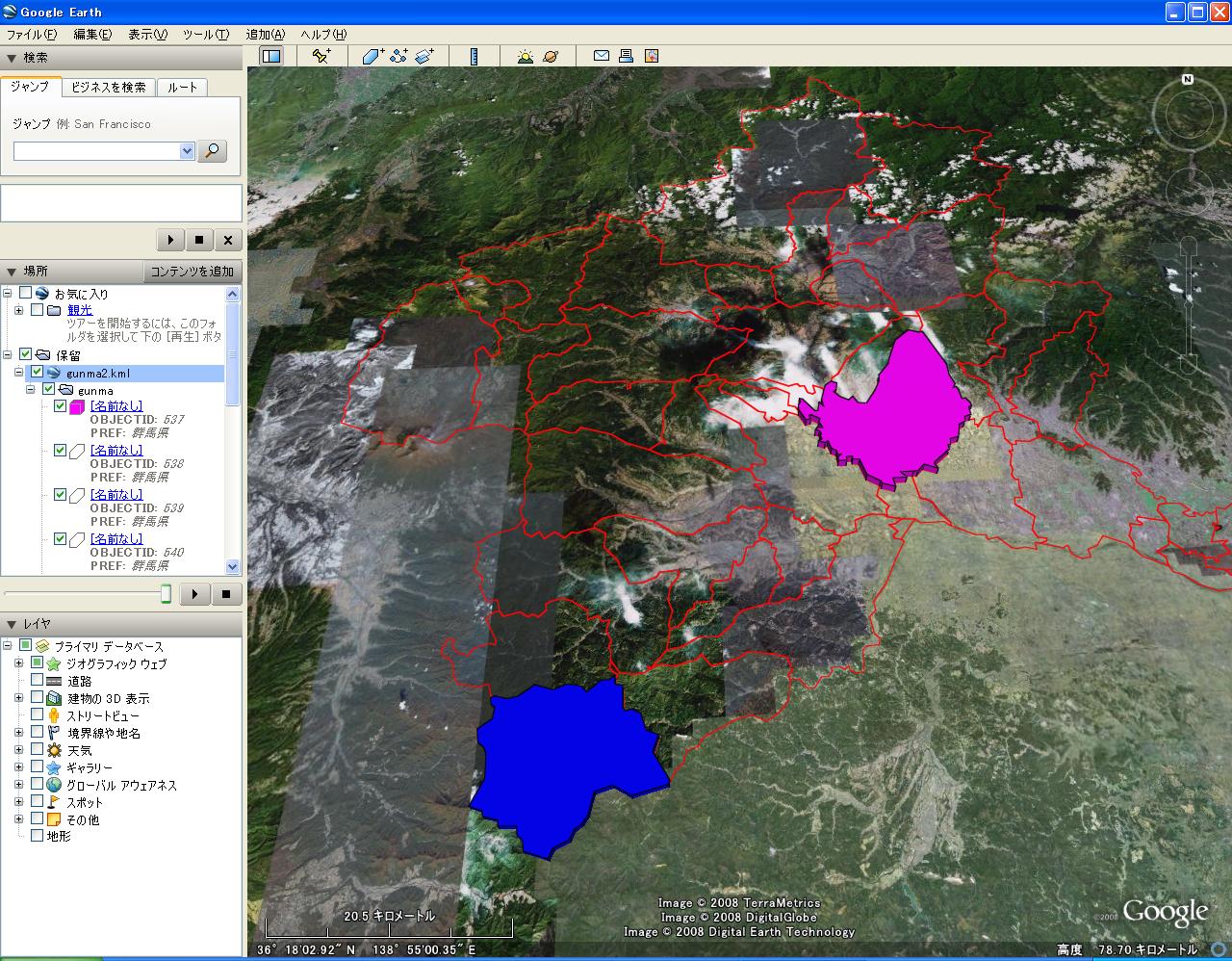Toggle the sunlight display icon
The height and width of the screenshot is (961, 1232).
point(525,56)
